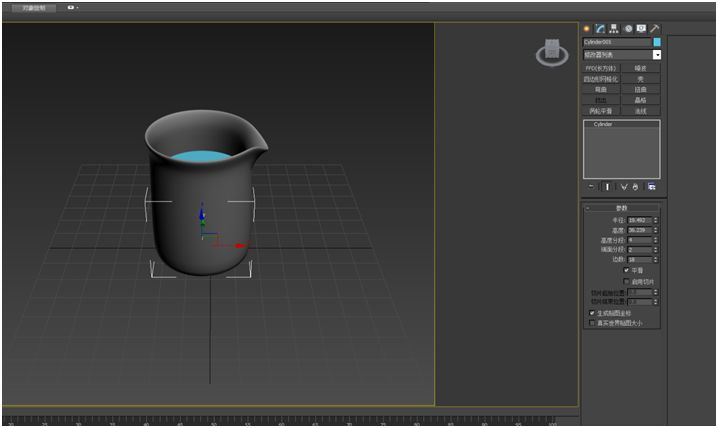Click the timeline ruler at the bottom
The height and width of the screenshot is (428, 718).
click(x=280, y=420)
